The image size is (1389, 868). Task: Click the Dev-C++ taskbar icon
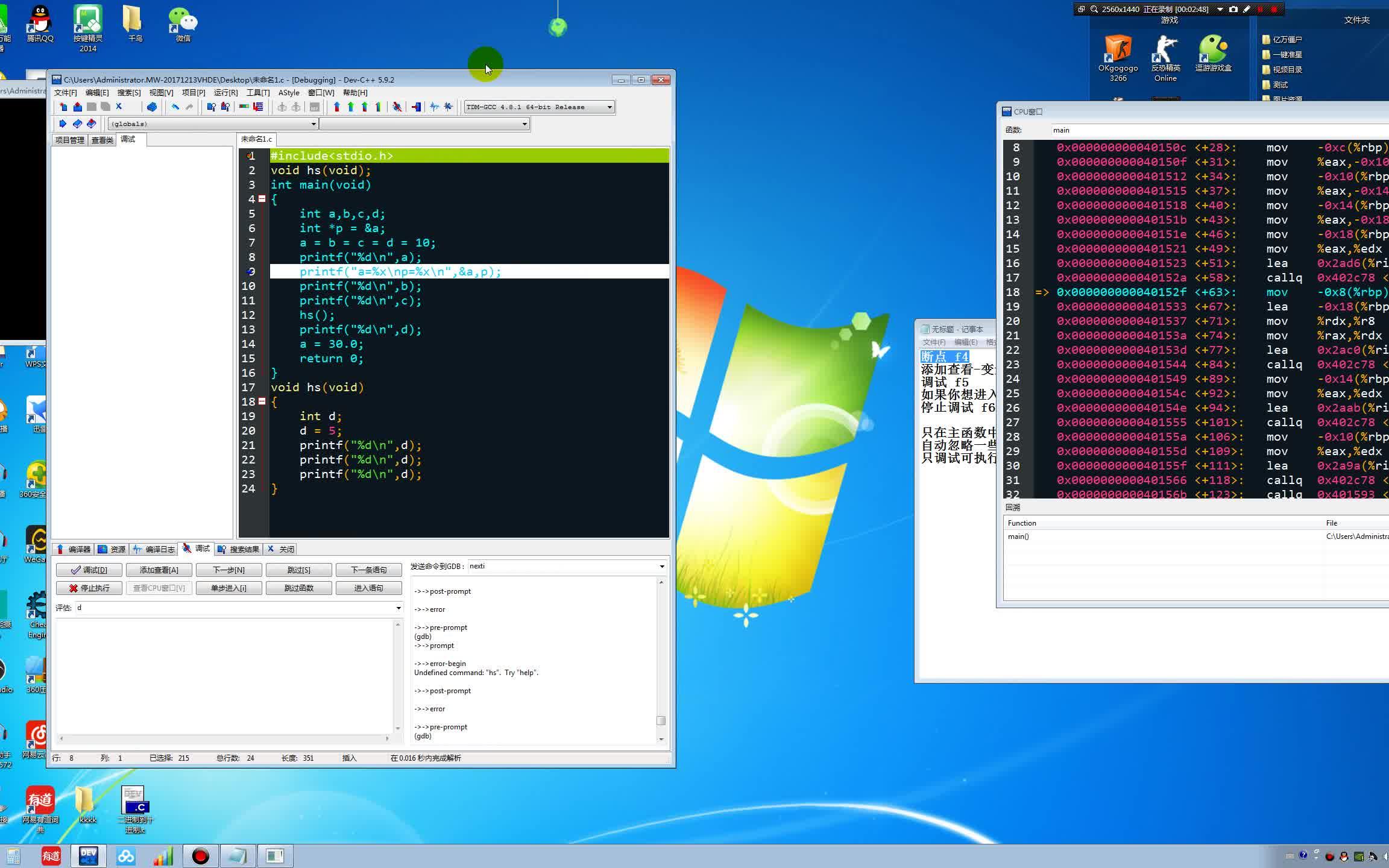click(89, 856)
